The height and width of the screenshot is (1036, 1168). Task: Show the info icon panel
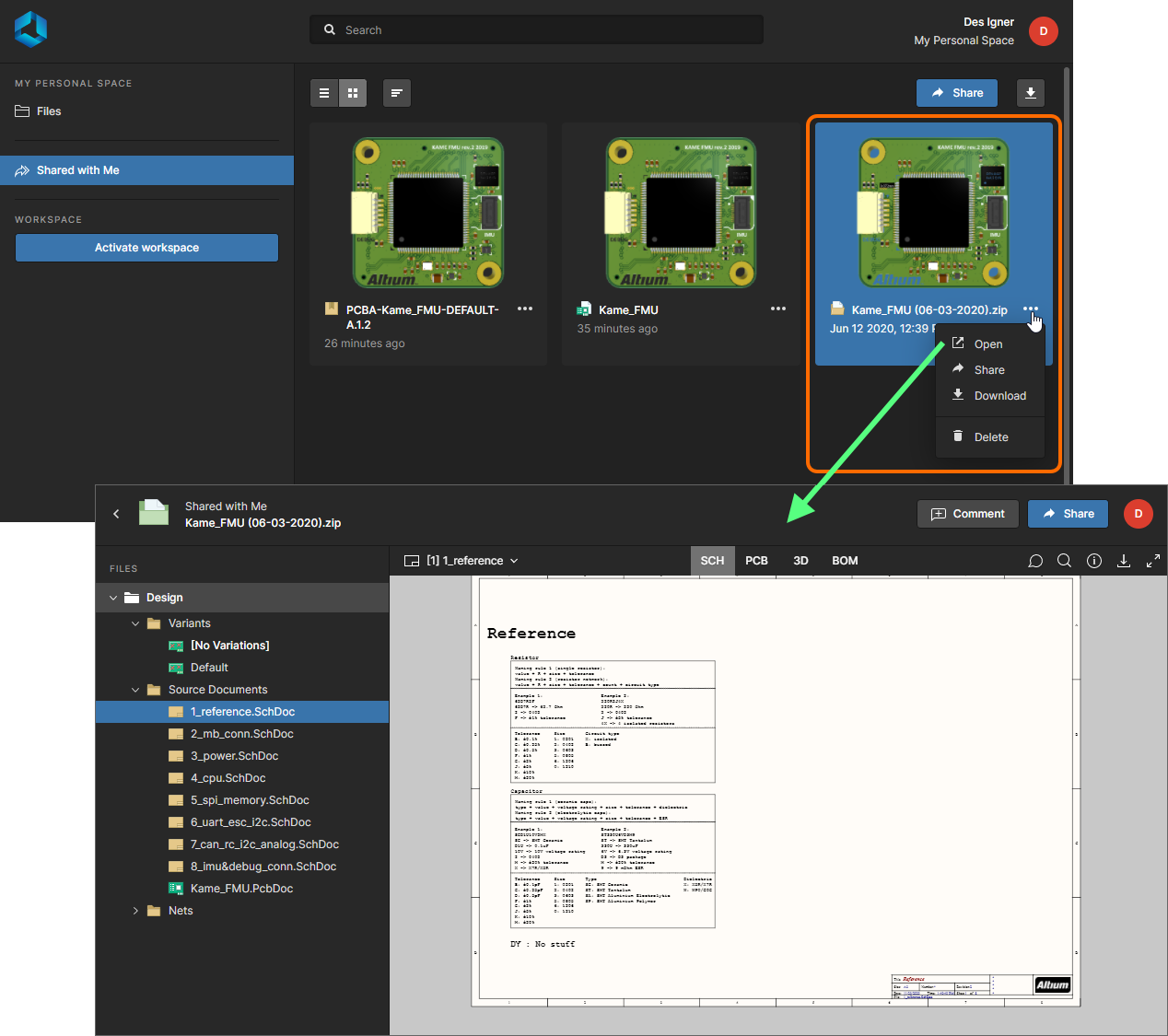point(1094,561)
